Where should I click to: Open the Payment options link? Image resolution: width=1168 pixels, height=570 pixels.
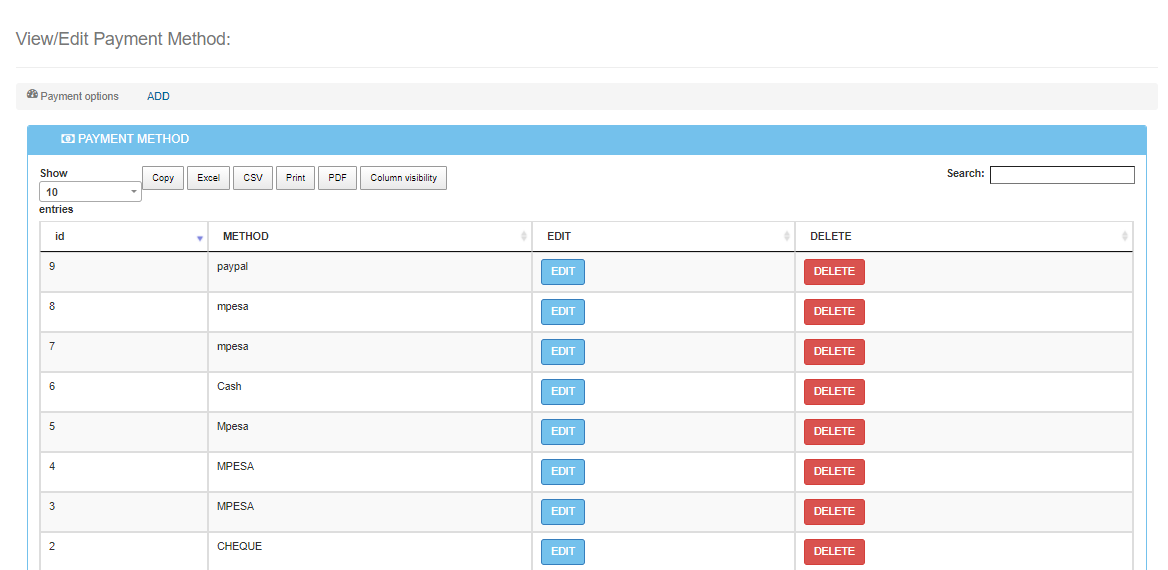[79, 97]
